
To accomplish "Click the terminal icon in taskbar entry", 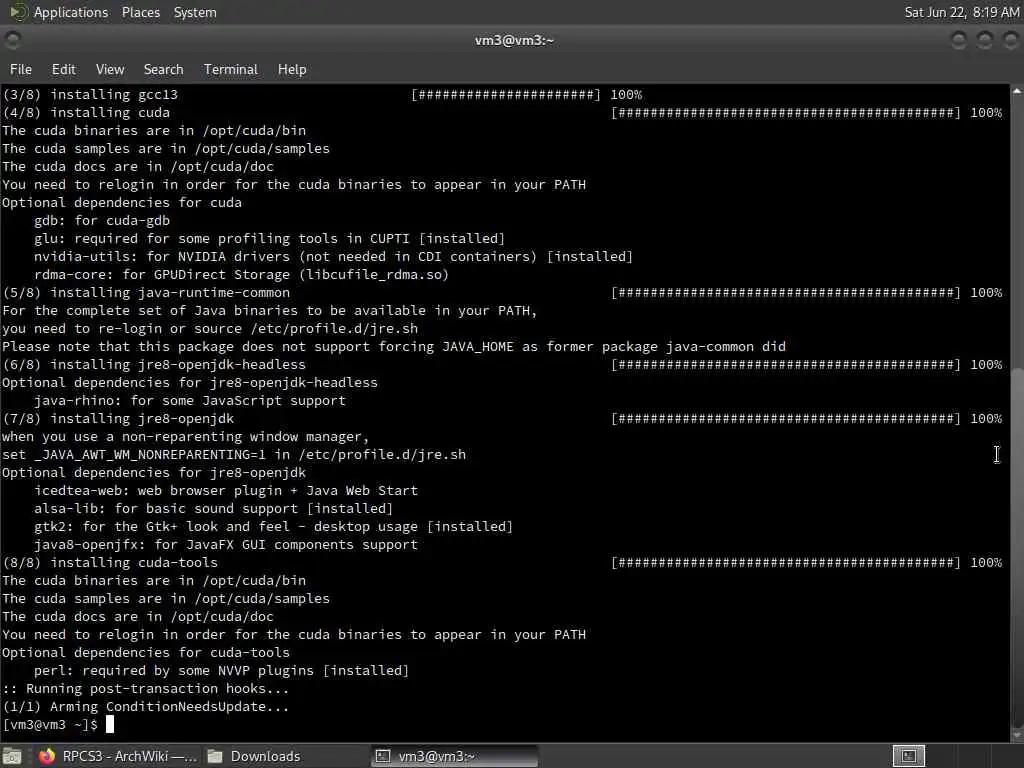I will [x=383, y=756].
